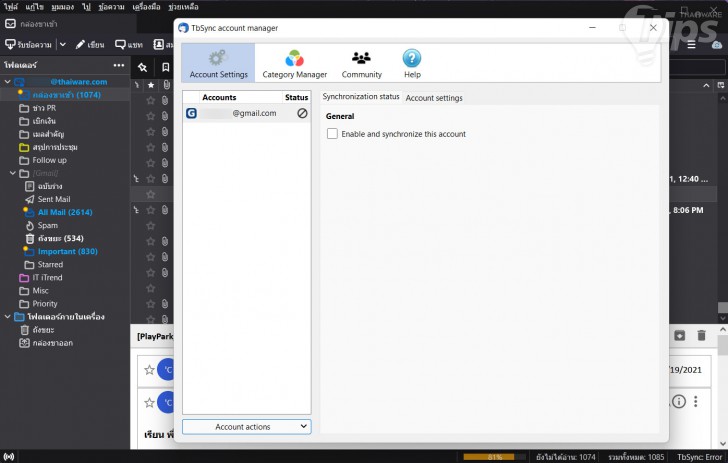Open the เครื่องมือ menu in Thunderbird

pyautogui.click(x=146, y=7)
